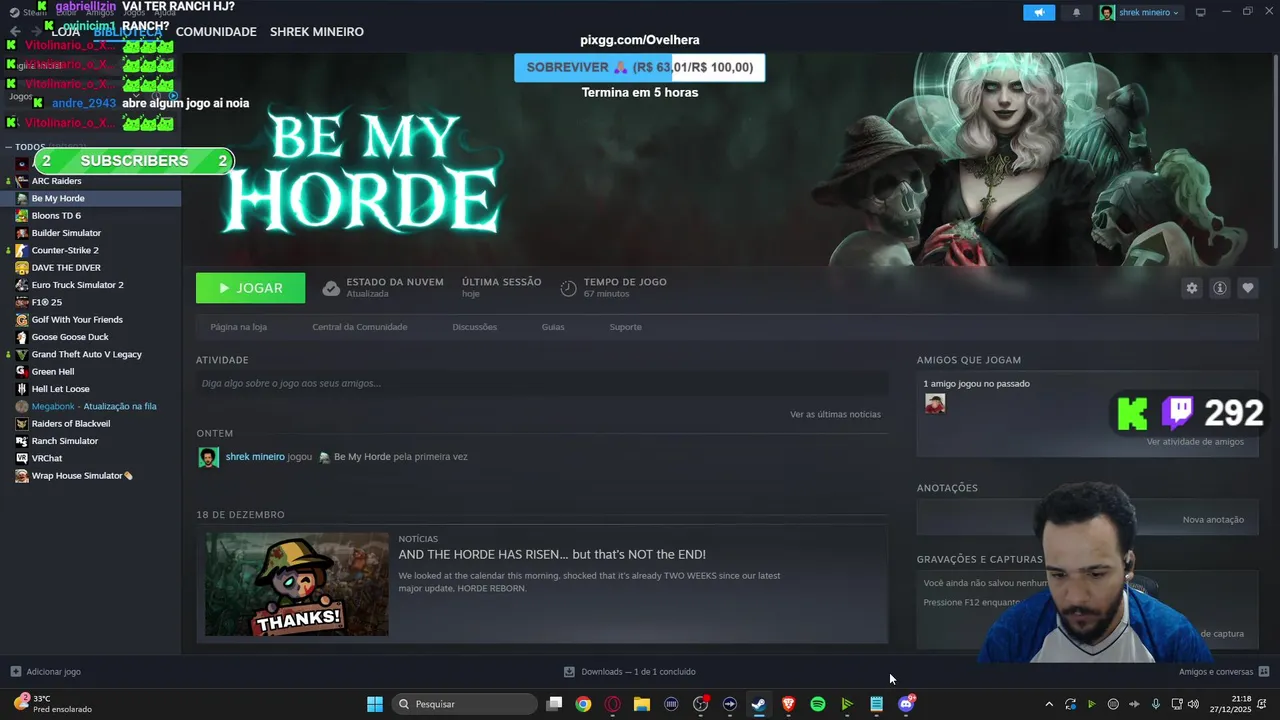Open Opera GX from taskbar
This screenshot has height=720, width=1280.
pyautogui.click(x=612, y=704)
